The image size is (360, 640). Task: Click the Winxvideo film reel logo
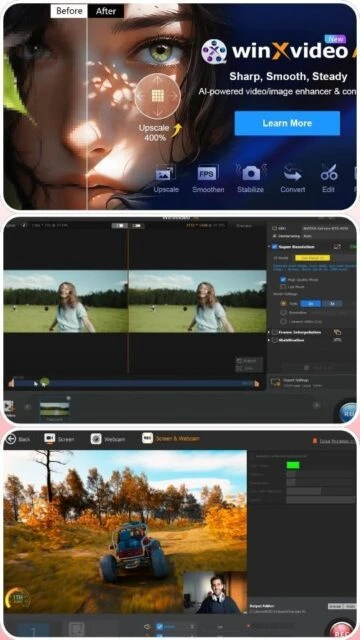[214, 52]
